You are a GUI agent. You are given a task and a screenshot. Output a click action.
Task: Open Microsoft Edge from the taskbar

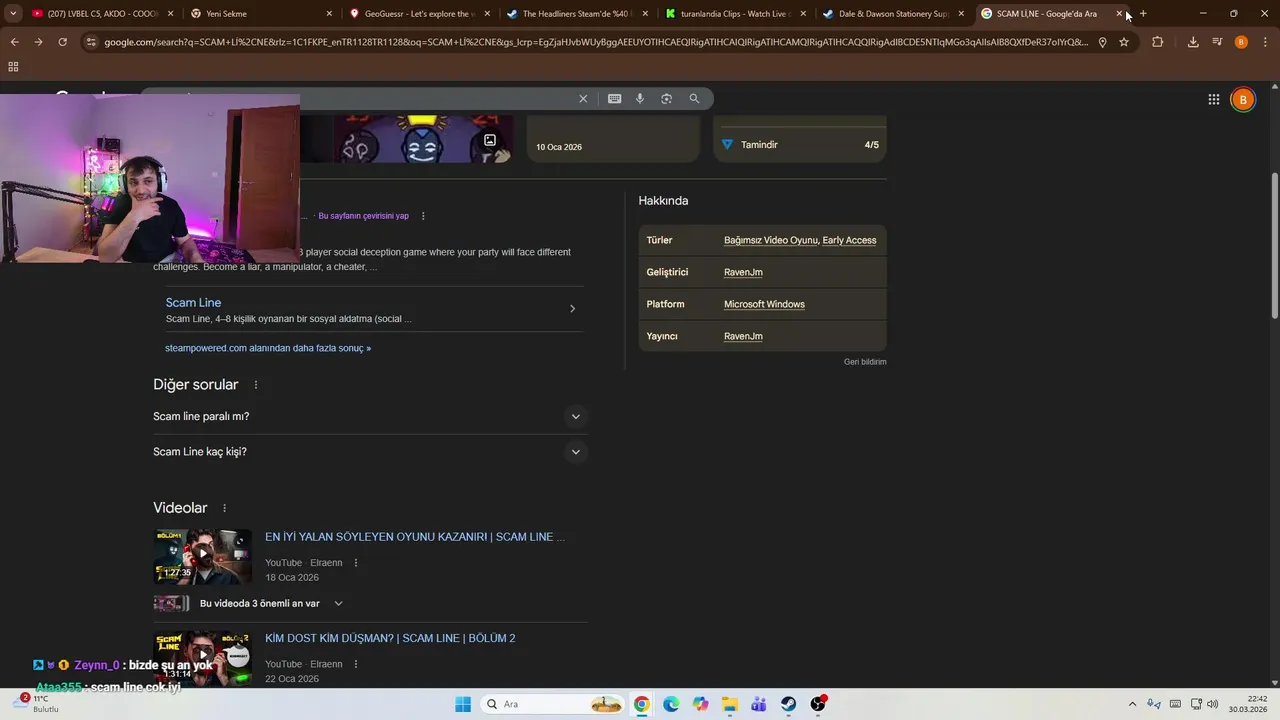tap(671, 704)
